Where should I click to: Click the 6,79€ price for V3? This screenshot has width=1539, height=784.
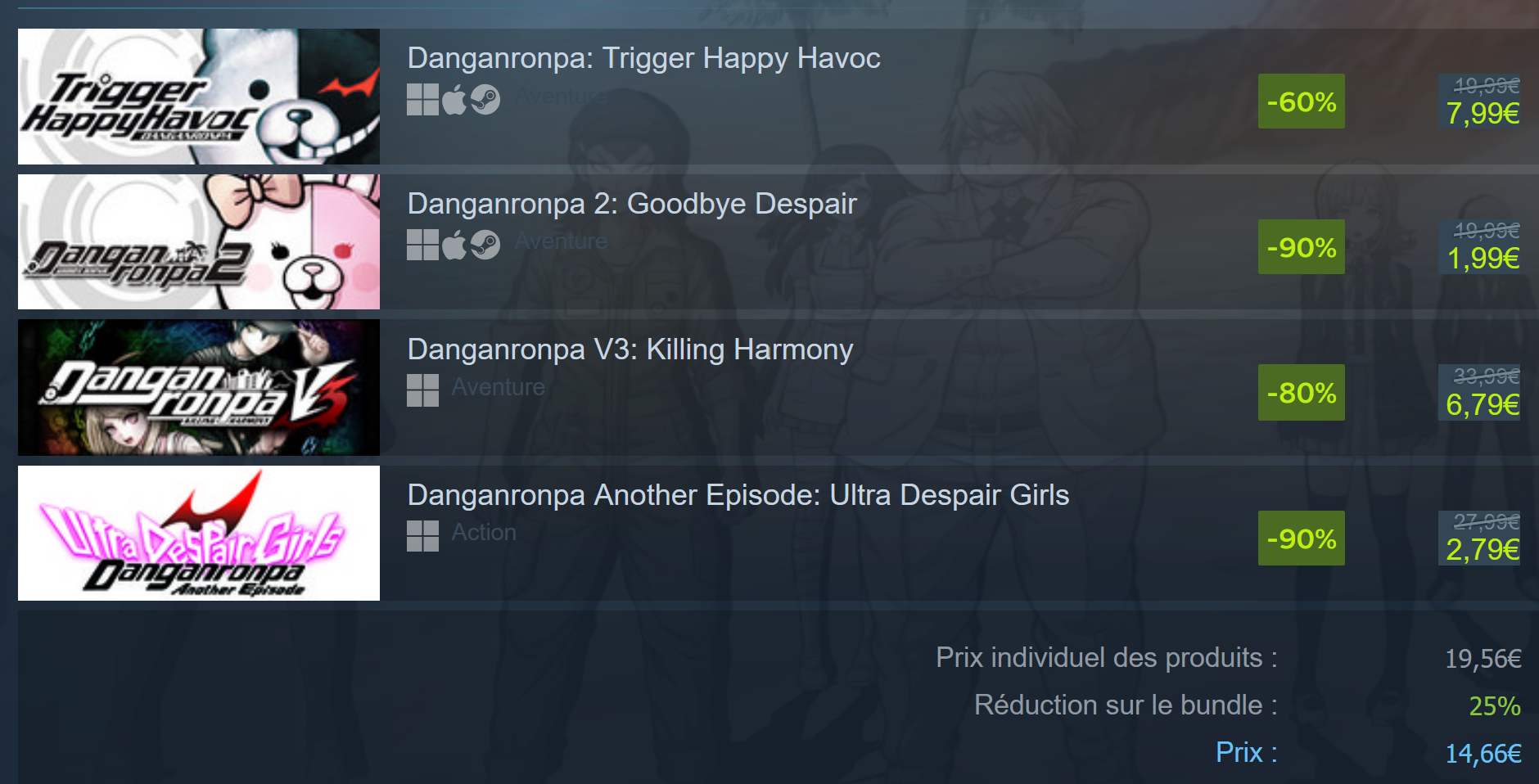[1483, 405]
